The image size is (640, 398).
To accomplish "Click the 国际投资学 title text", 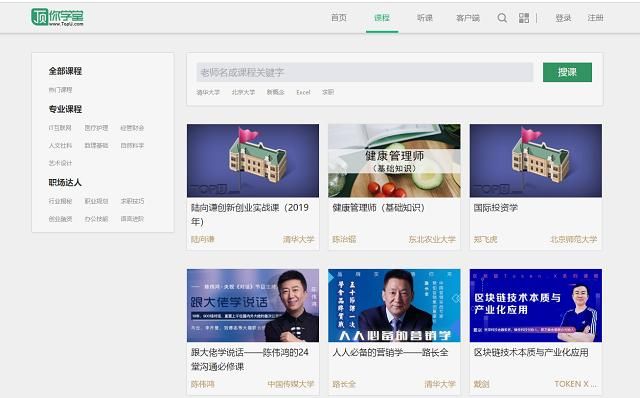I will coord(496,208).
